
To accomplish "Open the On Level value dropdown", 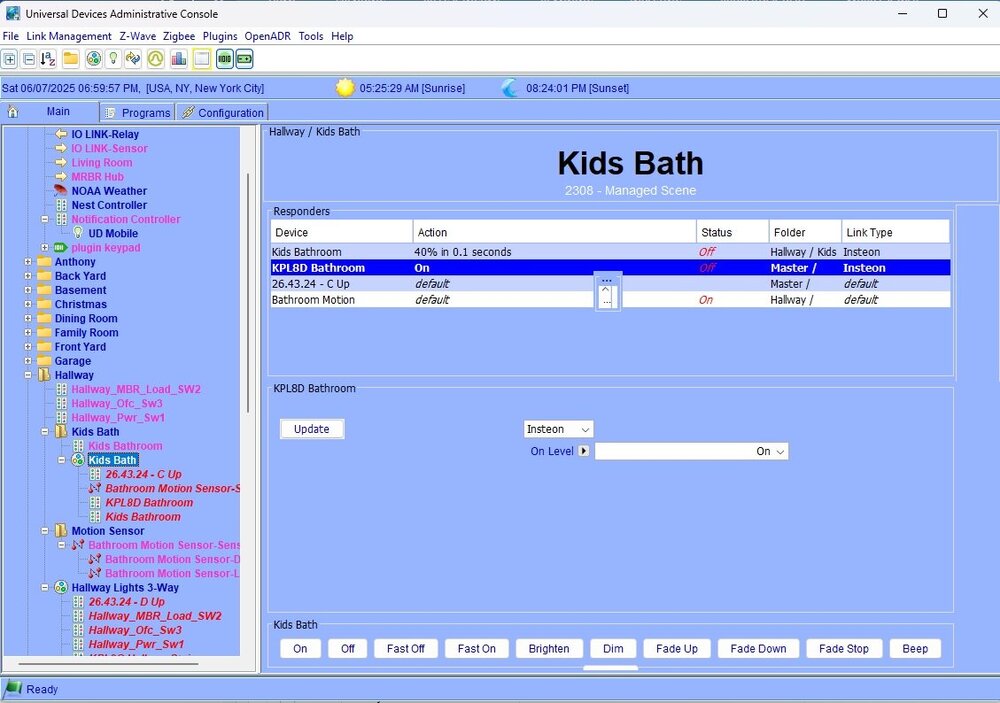I will [x=780, y=452].
